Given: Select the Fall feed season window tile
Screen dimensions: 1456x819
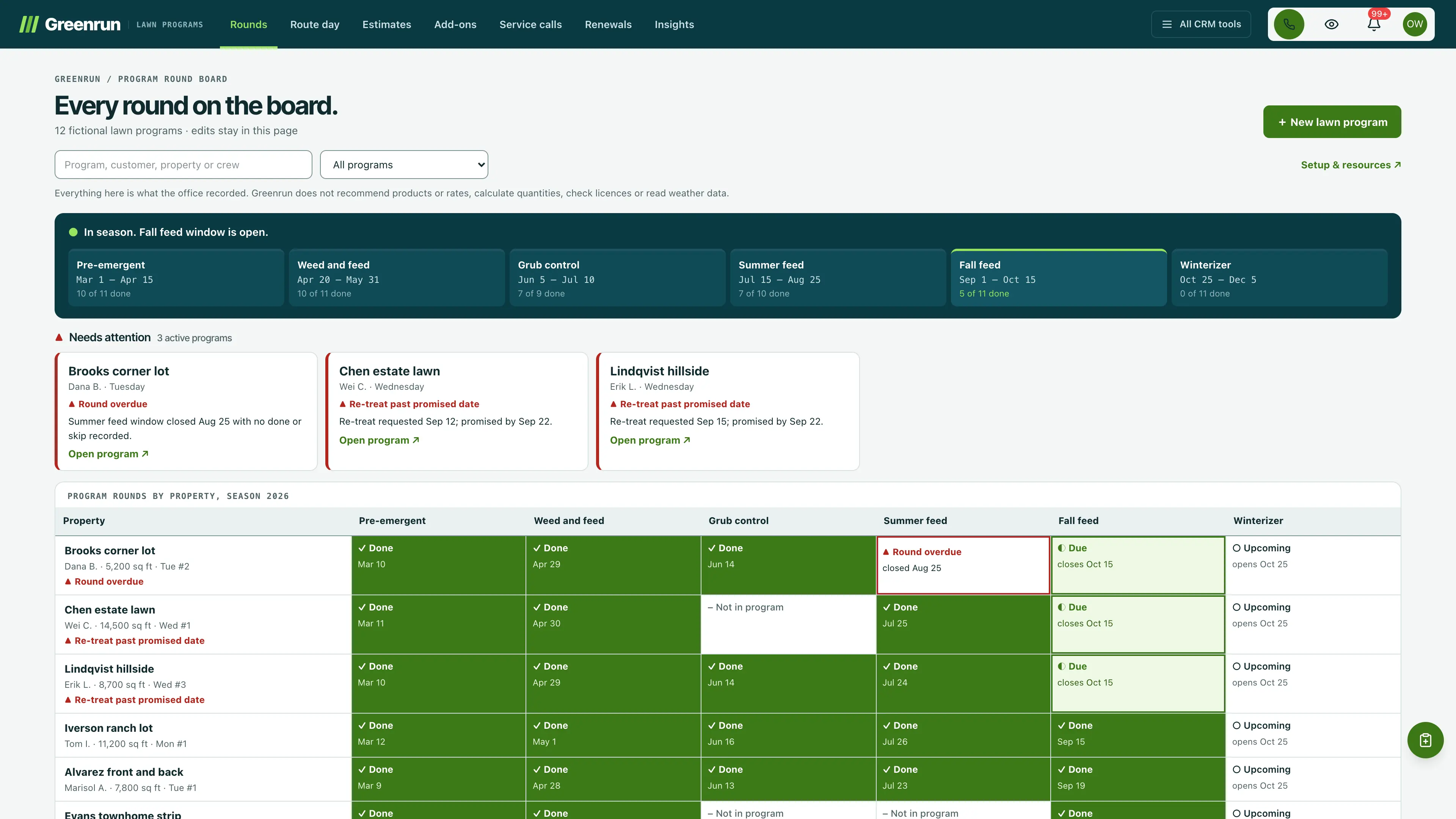Looking at the screenshot, I should pyautogui.click(x=1058, y=278).
